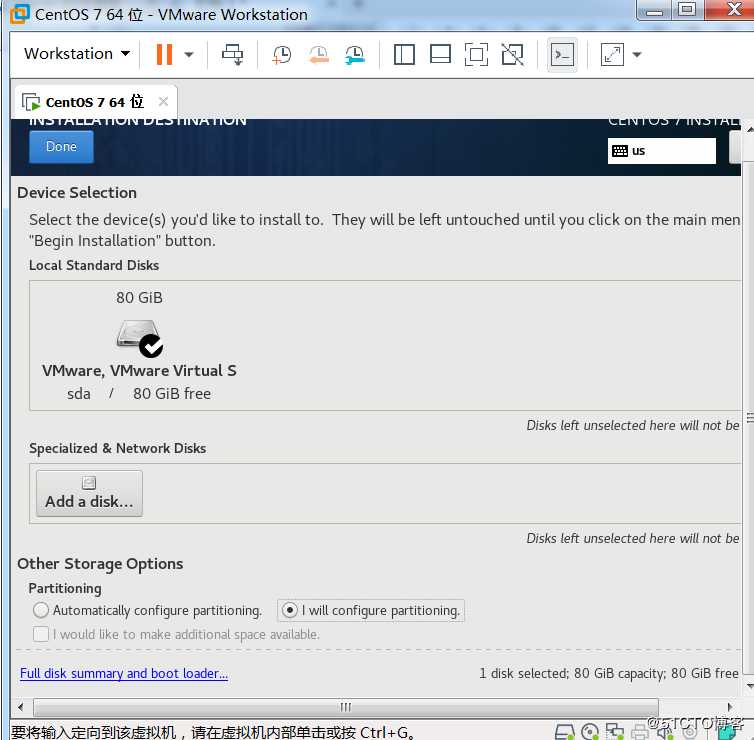
Task: Open the power options dropdown arrow
Action: coord(189,54)
